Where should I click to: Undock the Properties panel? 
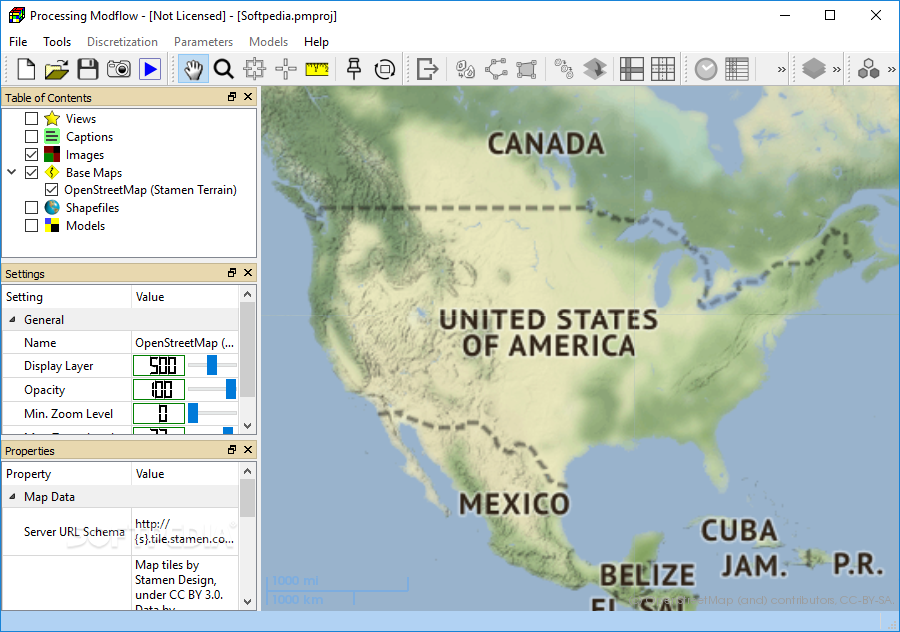point(232,449)
